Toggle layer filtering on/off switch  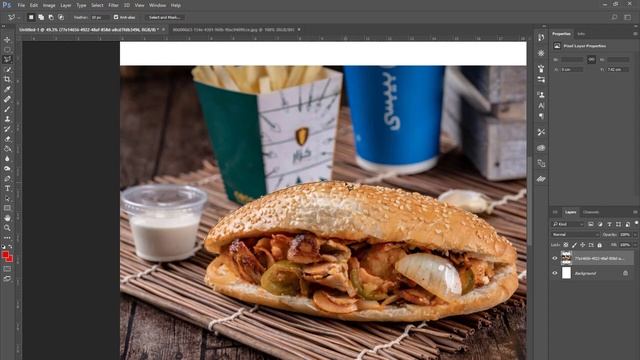636,223
